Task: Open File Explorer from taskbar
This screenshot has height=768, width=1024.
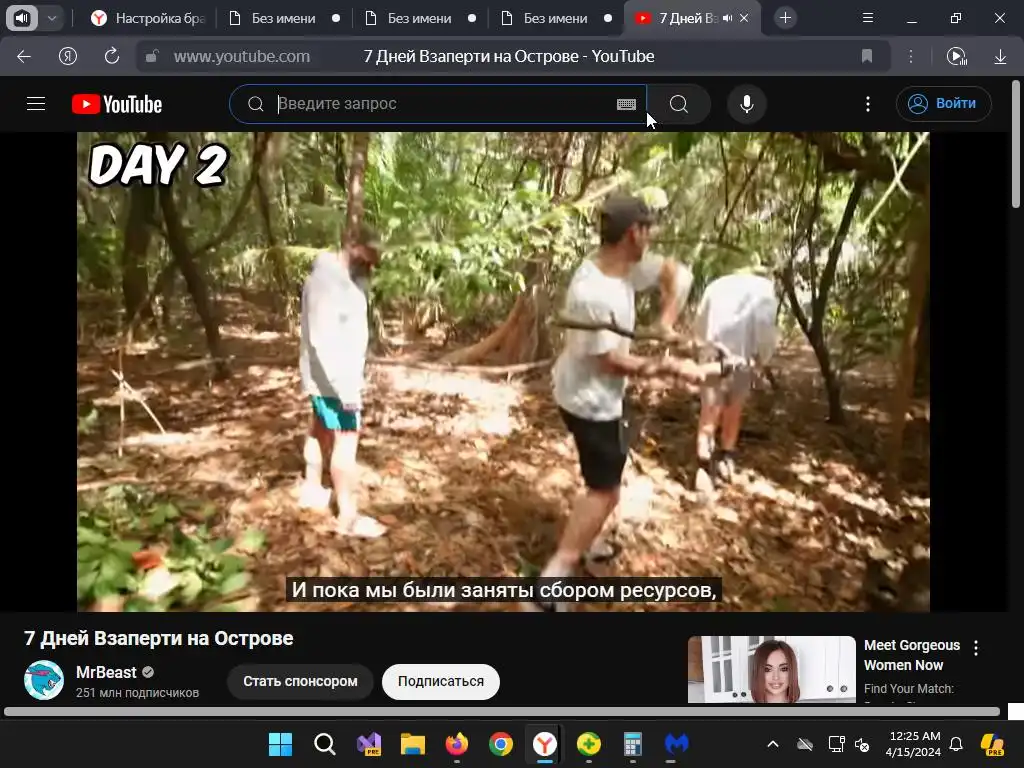Action: 413,744
